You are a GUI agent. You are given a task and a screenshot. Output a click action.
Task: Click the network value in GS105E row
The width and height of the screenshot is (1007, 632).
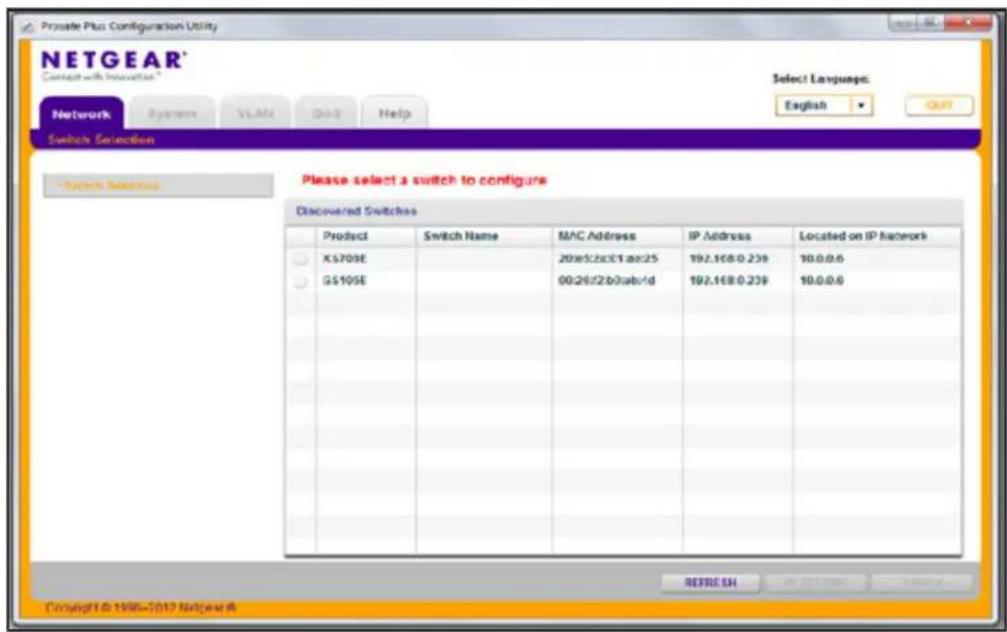pyautogui.click(x=821, y=281)
